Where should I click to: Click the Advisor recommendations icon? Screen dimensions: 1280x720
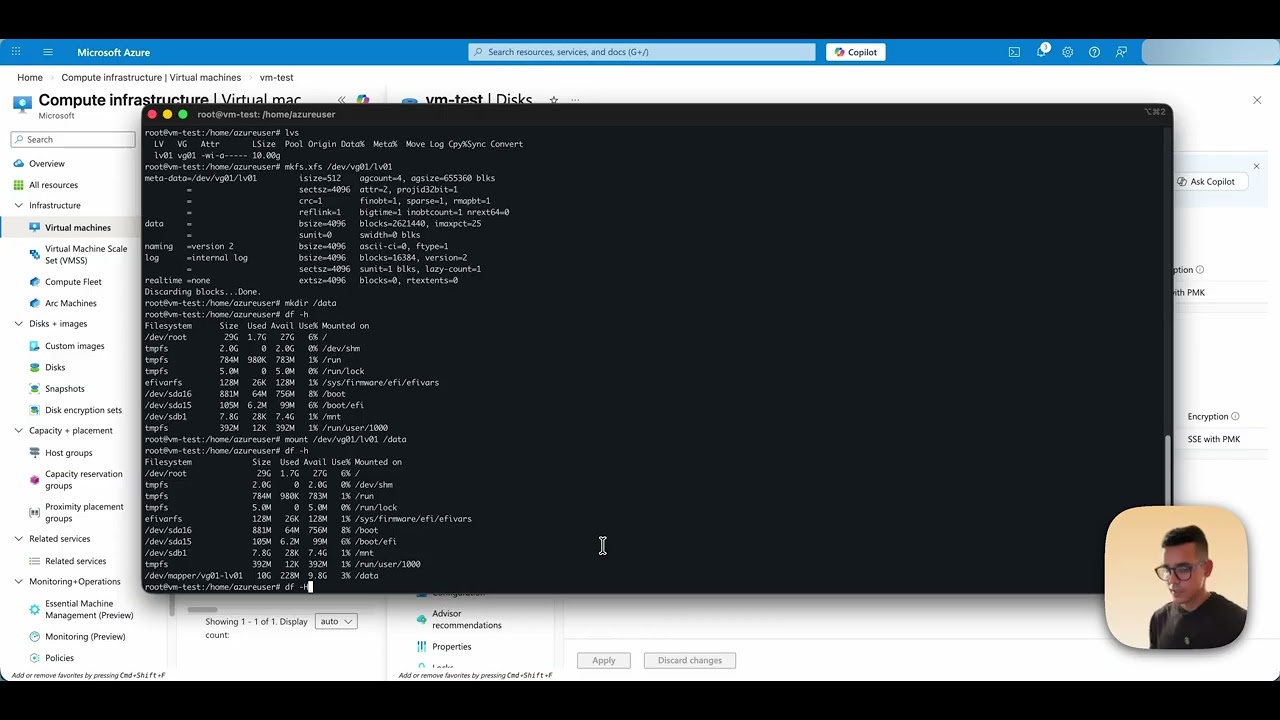pyautogui.click(x=421, y=619)
